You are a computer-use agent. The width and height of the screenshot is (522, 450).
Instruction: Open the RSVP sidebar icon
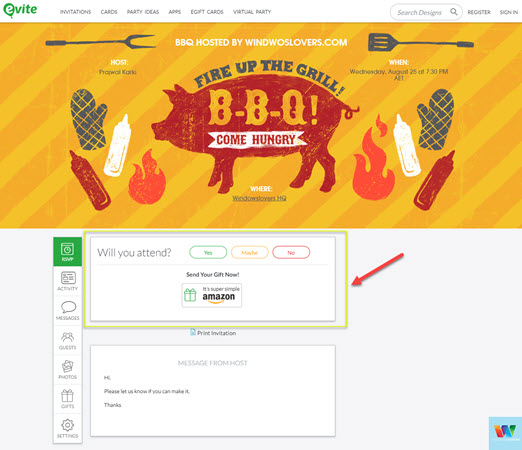[x=67, y=252]
